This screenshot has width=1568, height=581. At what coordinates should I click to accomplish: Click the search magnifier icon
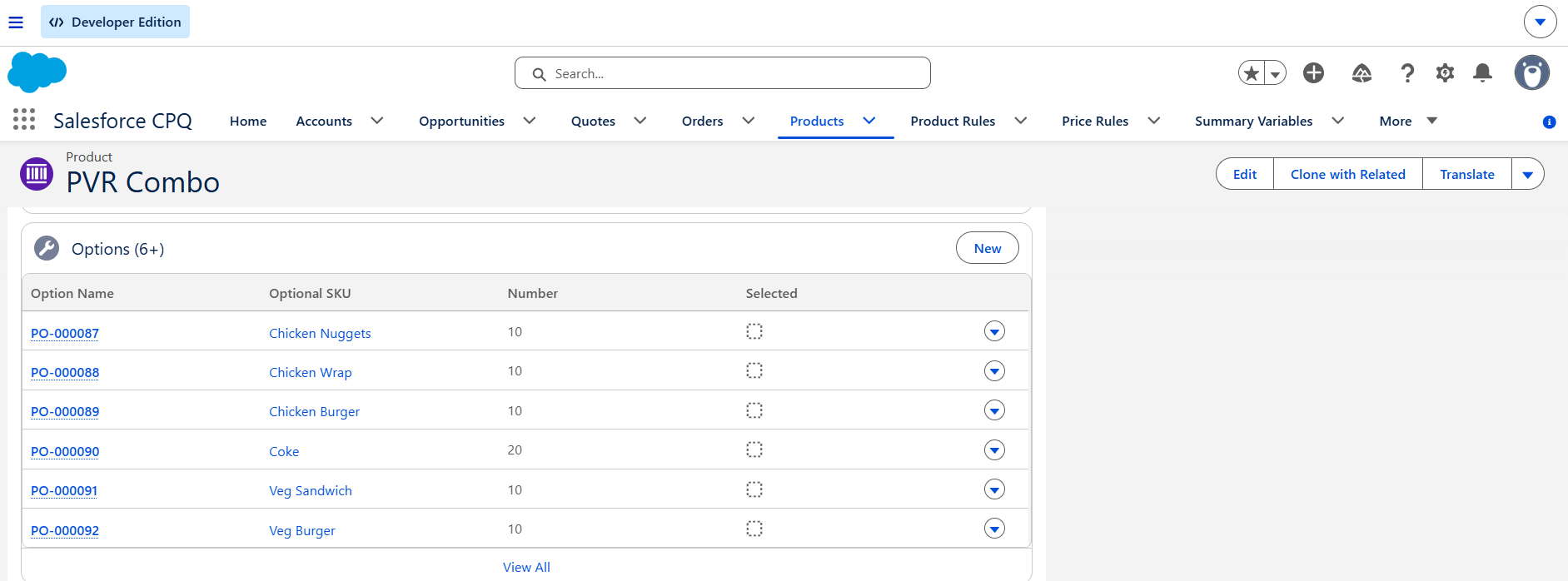[540, 74]
